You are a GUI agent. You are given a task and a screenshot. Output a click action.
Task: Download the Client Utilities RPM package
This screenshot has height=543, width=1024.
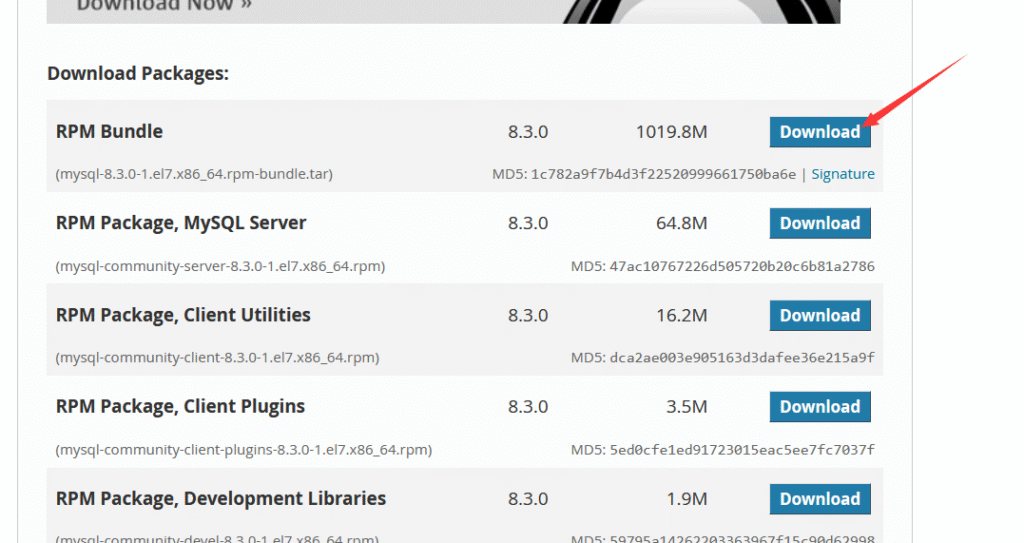tap(819, 316)
